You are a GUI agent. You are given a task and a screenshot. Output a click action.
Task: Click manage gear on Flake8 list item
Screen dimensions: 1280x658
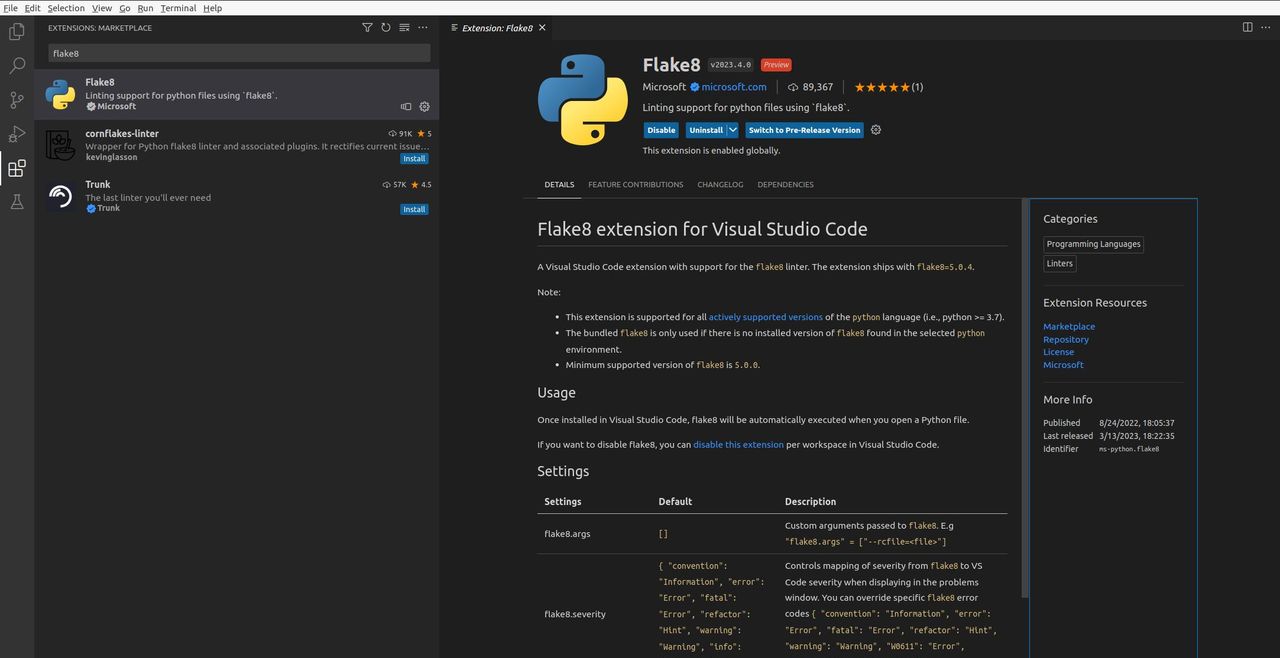tap(424, 107)
